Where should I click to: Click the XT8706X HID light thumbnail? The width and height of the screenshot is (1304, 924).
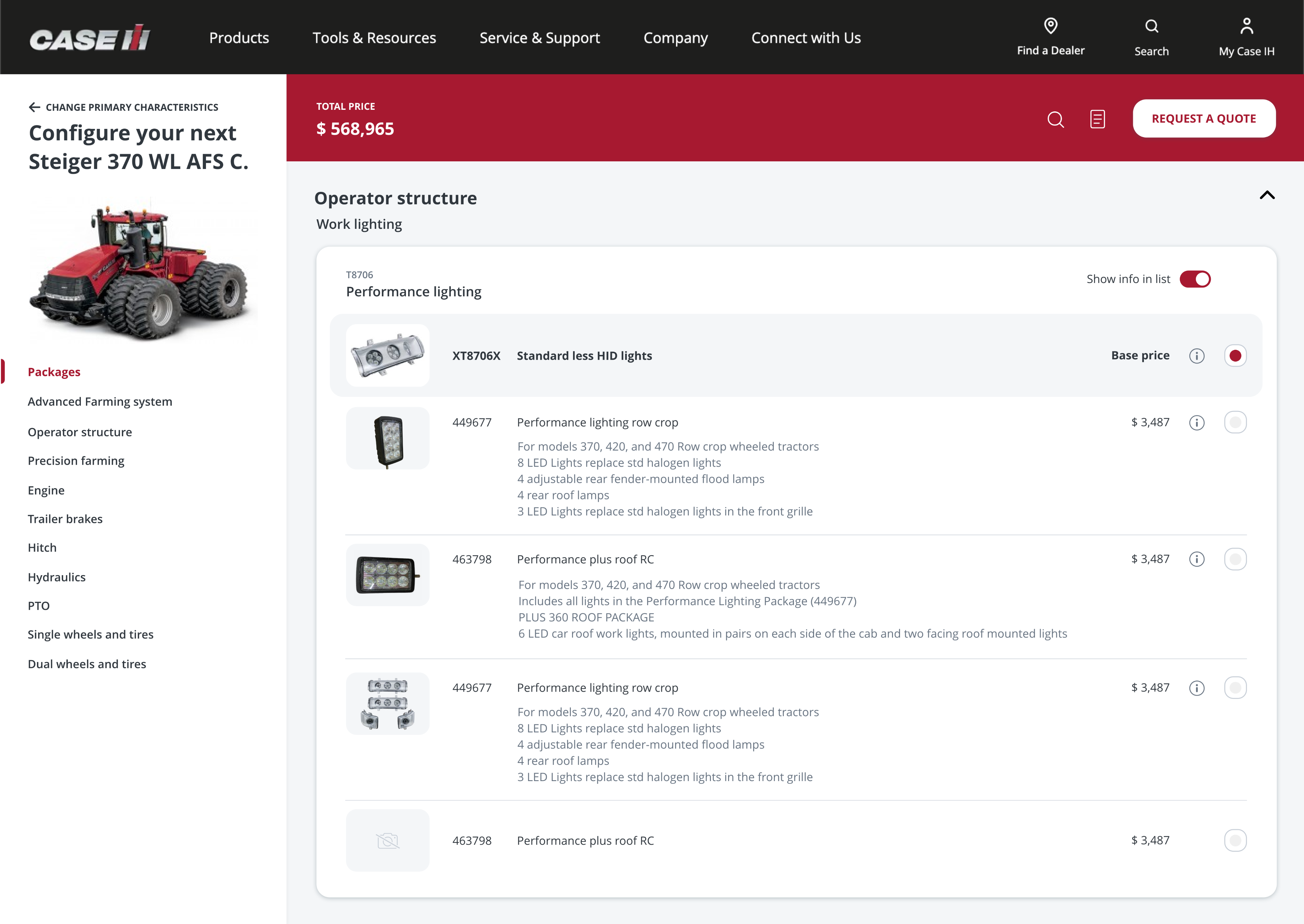387,356
